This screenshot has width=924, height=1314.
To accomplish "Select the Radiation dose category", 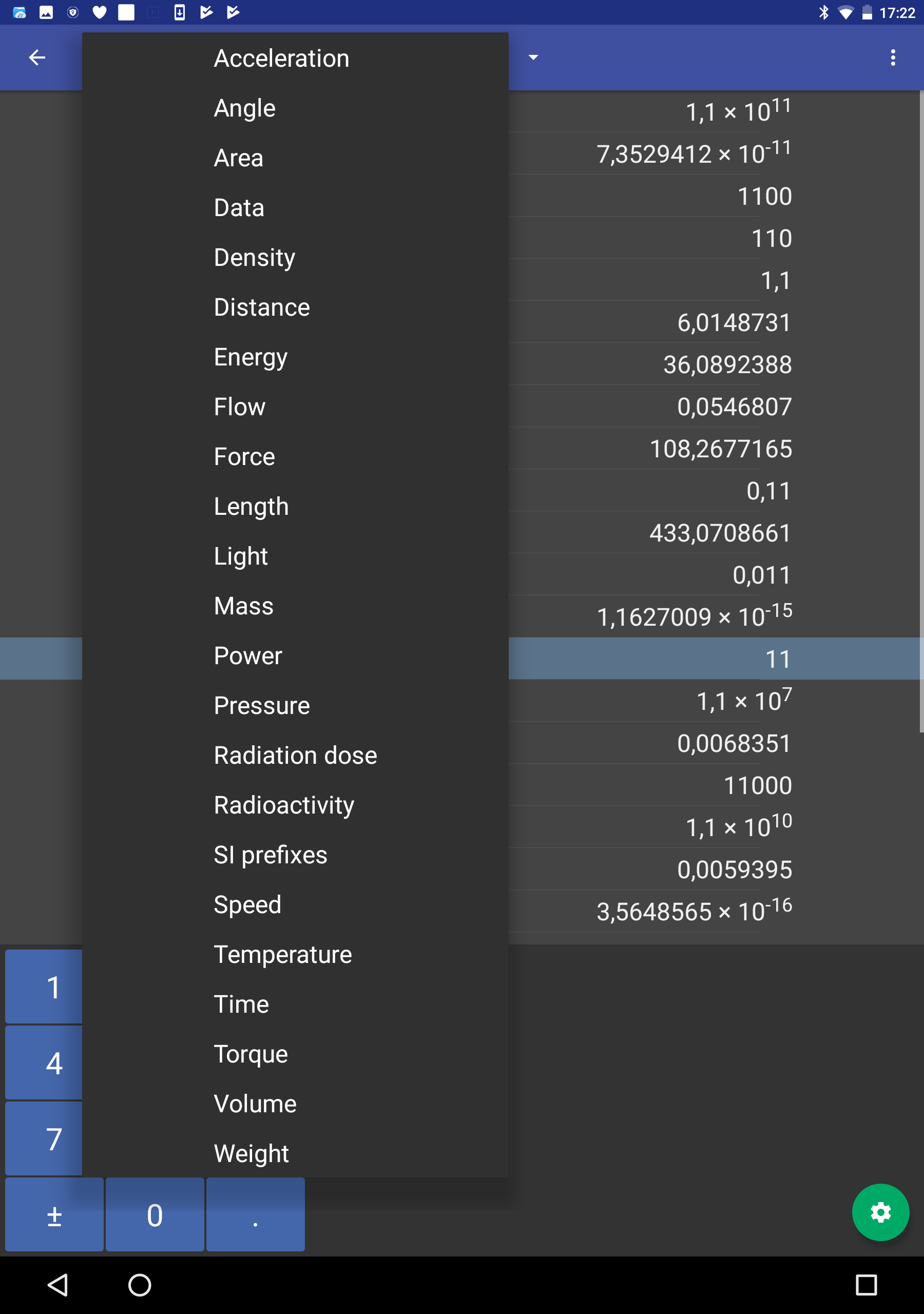I will (x=295, y=756).
